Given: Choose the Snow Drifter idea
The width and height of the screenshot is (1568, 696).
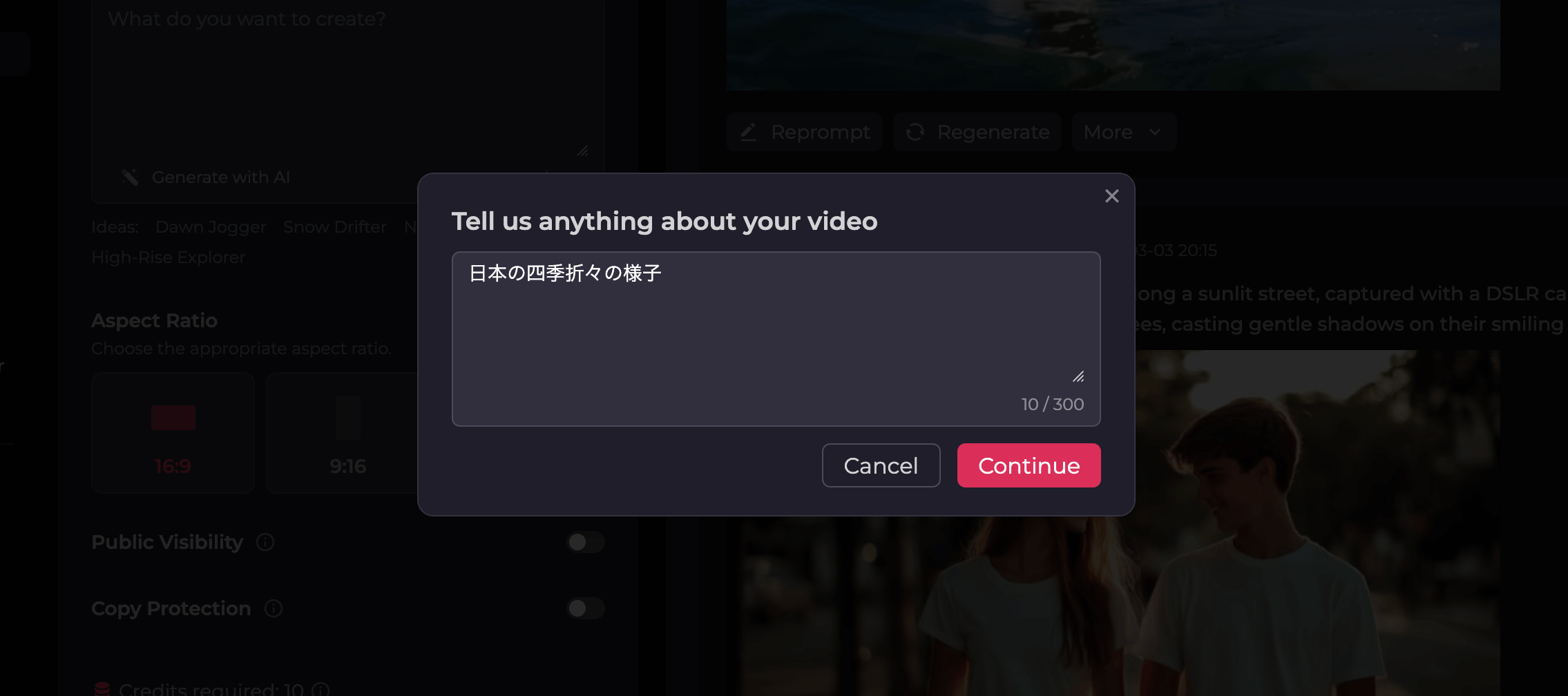Looking at the screenshot, I should (x=334, y=227).
